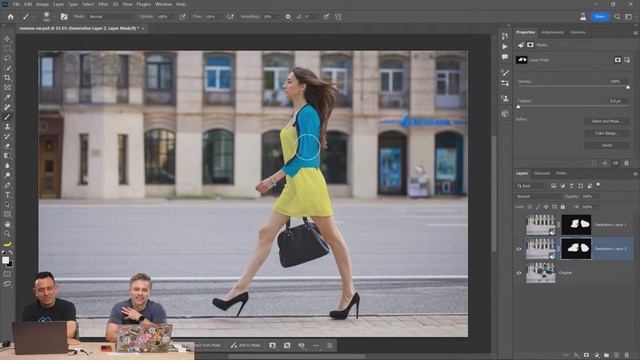This screenshot has width=640, height=360.
Task: Add a layer mask from Layers panel bottom
Action: (587, 356)
